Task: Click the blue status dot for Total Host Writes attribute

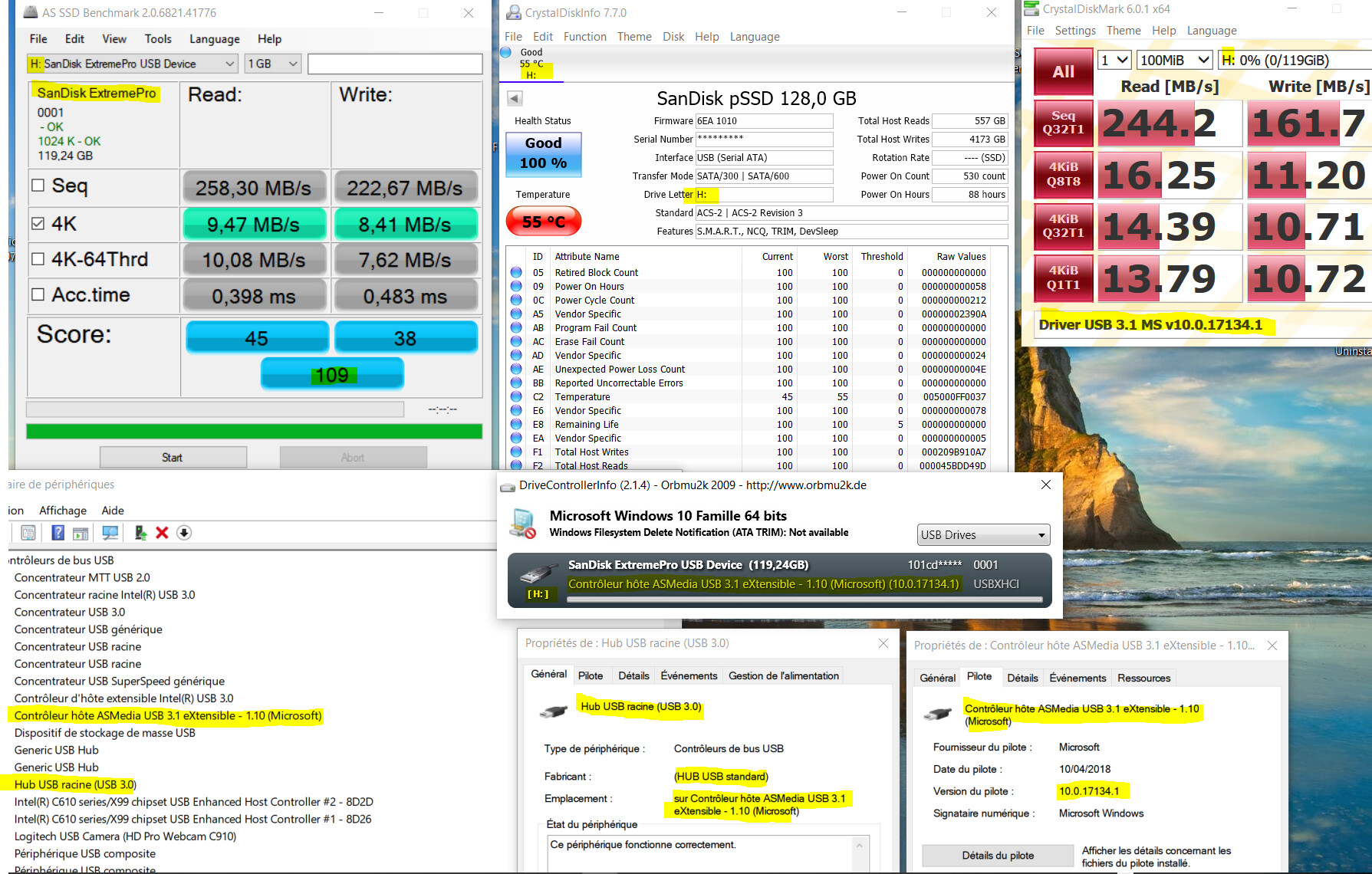Action: pyautogui.click(x=516, y=452)
